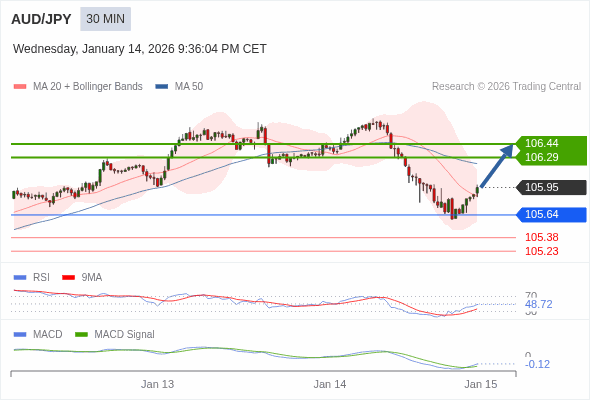Image resolution: width=590 pixels, height=400 pixels.
Task: Click the MA 50 blue legend swatch
Action: [x=161, y=87]
